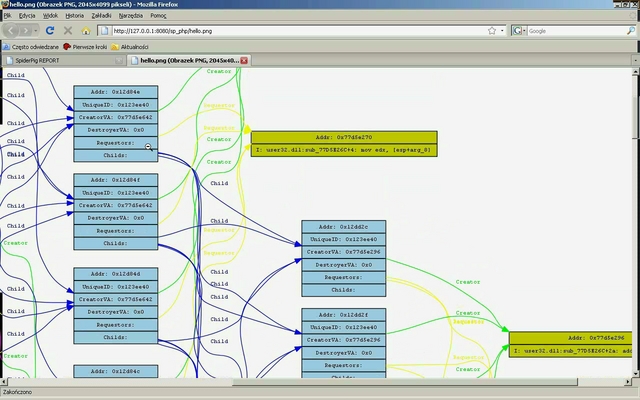The image size is (640, 400).
Task: Open the Często odwiedzane bookmark folder
Action: [31, 47]
